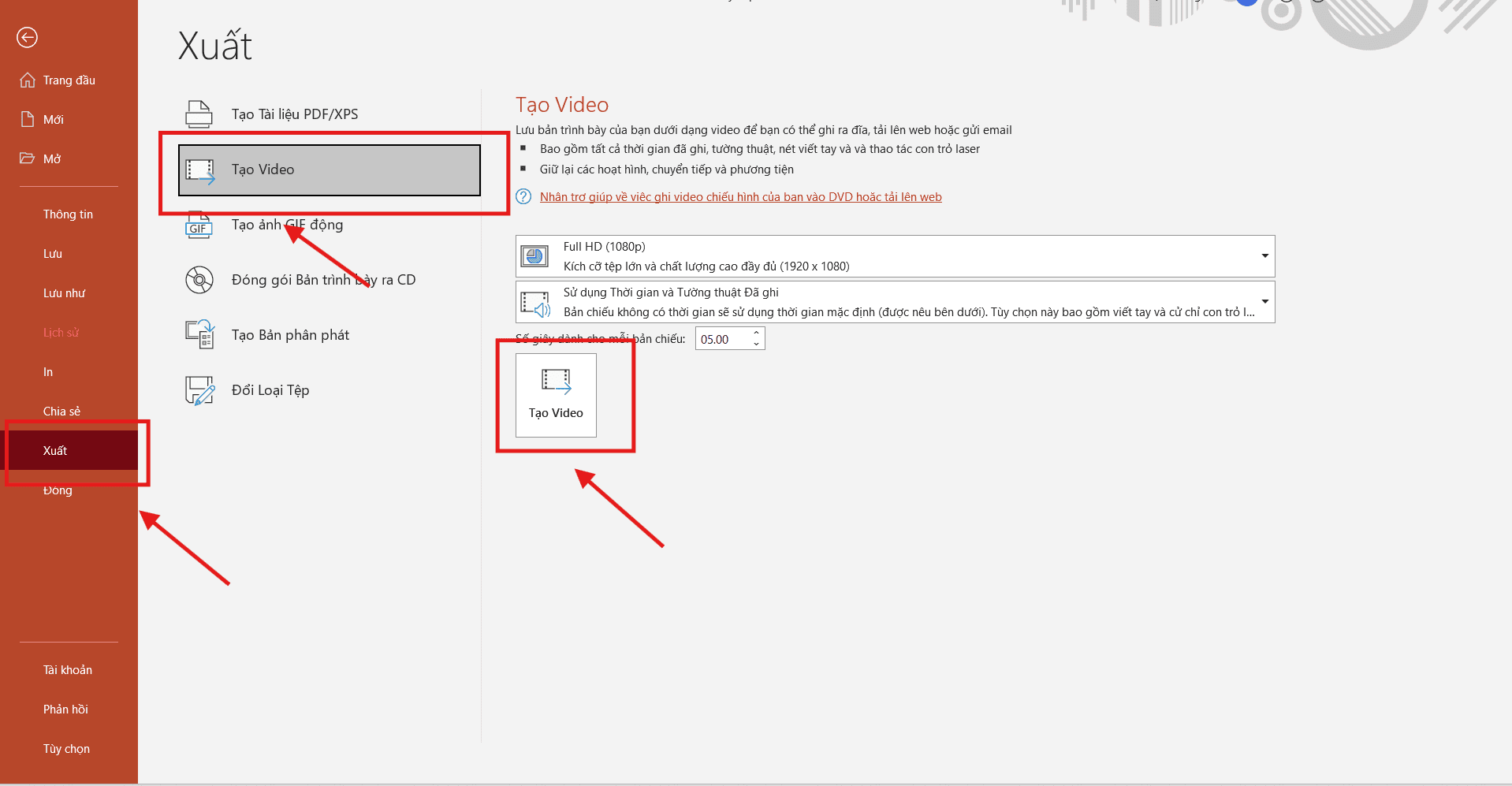Select the Tạo Tài liệu PDF/XPS icon
The height and width of the screenshot is (786, 1512).
(199, 114)
